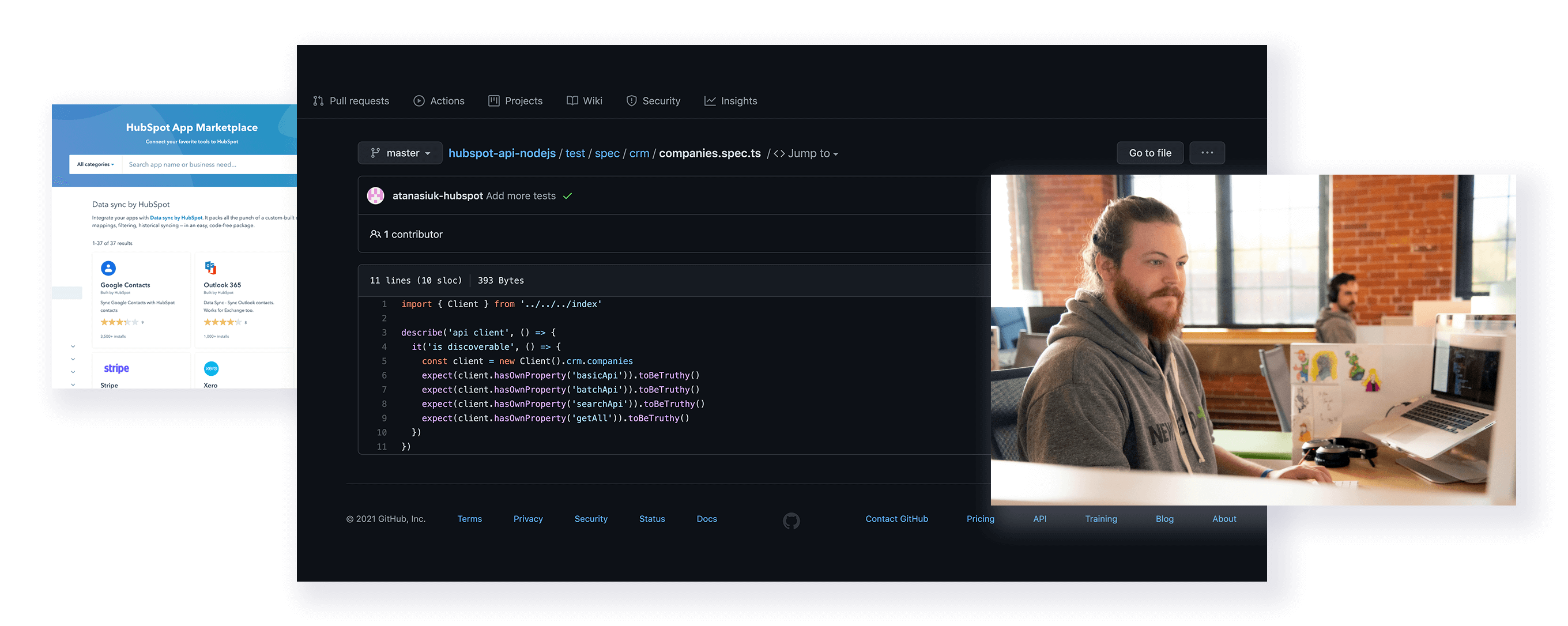
Task: Click the Pull requests icon
Action: coord(318,101)
